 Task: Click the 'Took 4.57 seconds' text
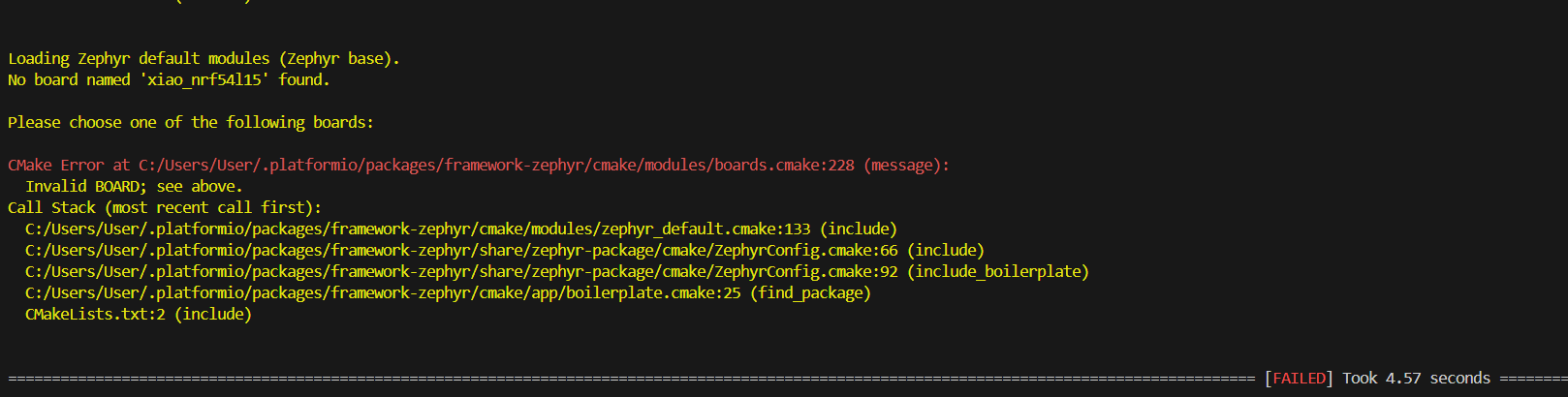point(1416,379)
